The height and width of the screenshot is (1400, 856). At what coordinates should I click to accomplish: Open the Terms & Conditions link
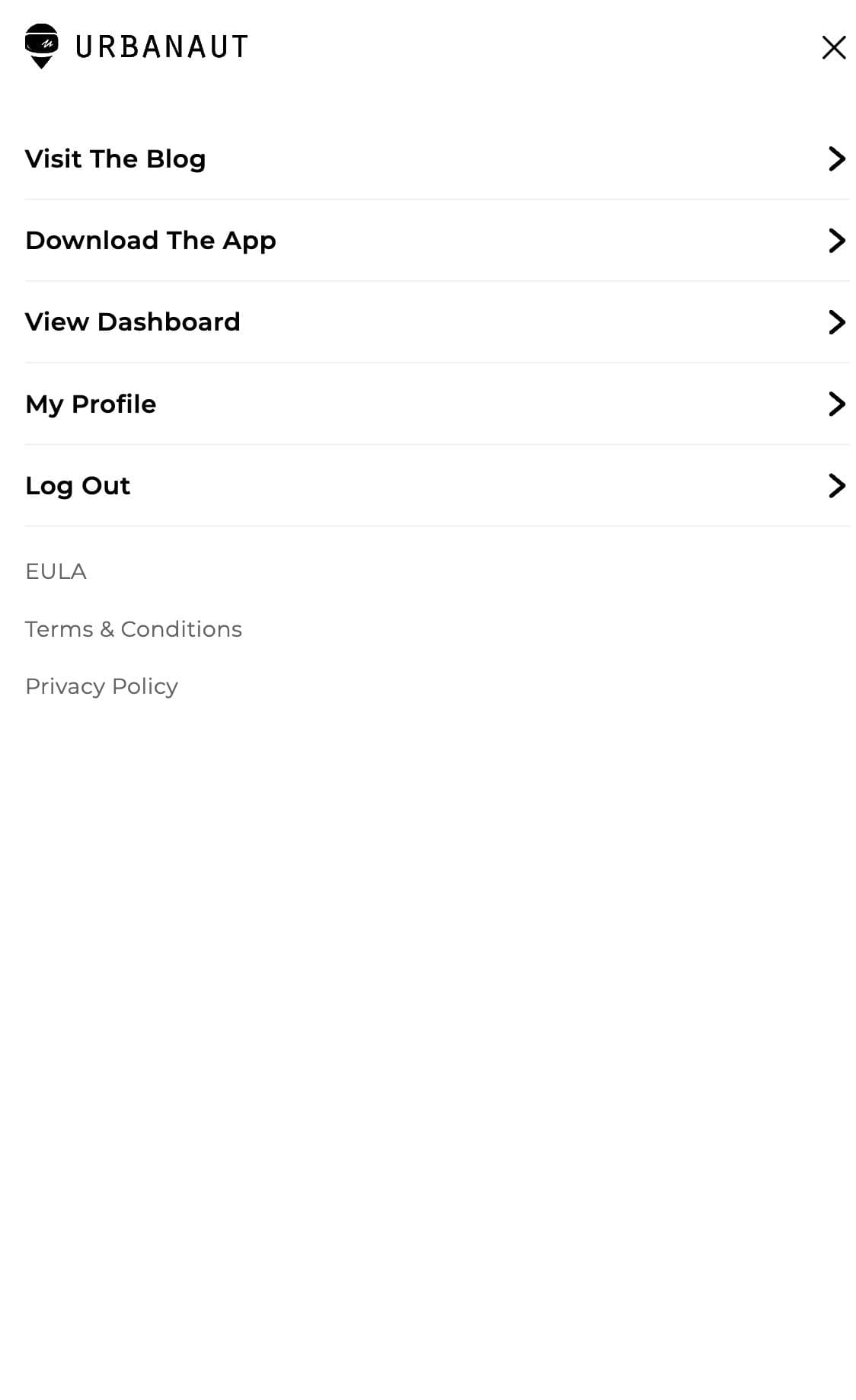pyautogui.click(x=133, y=629)
